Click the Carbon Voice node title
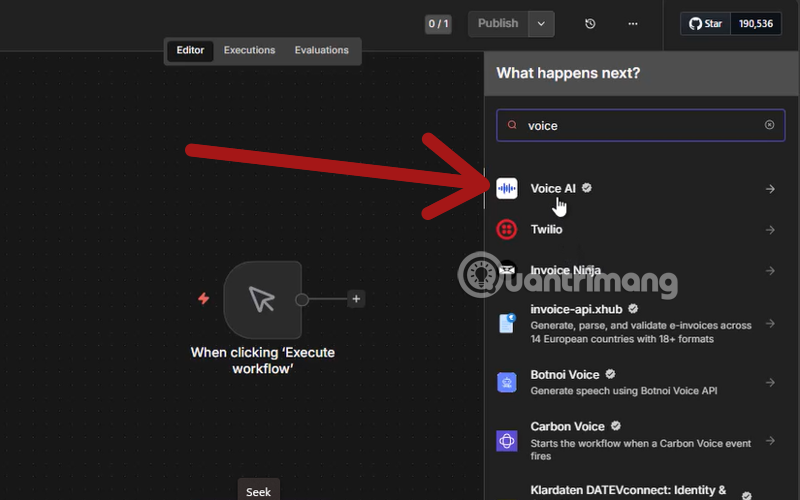 click(x=567, y=426)
